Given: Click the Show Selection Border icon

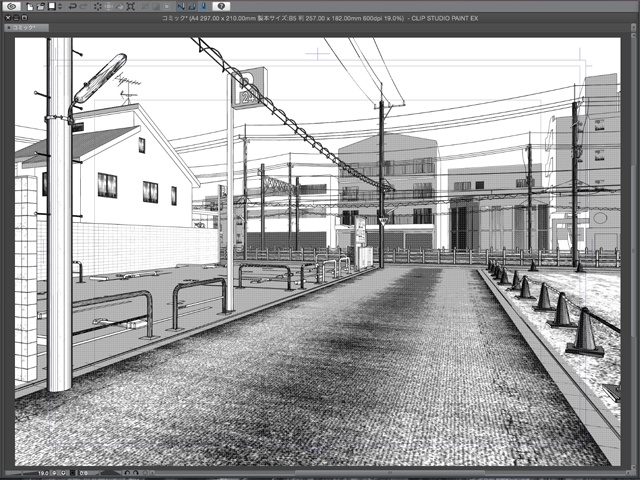Looking at the screenshot, I should pos(167,7).
